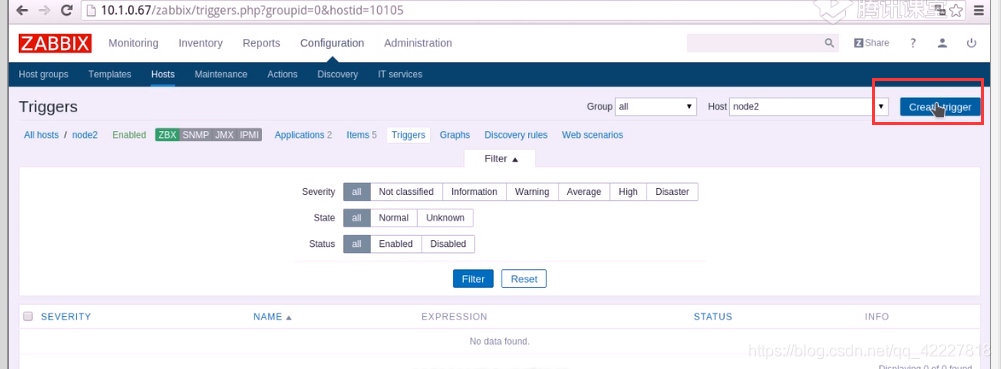Tick the select-all table checkbox

[x=28, y=316]
